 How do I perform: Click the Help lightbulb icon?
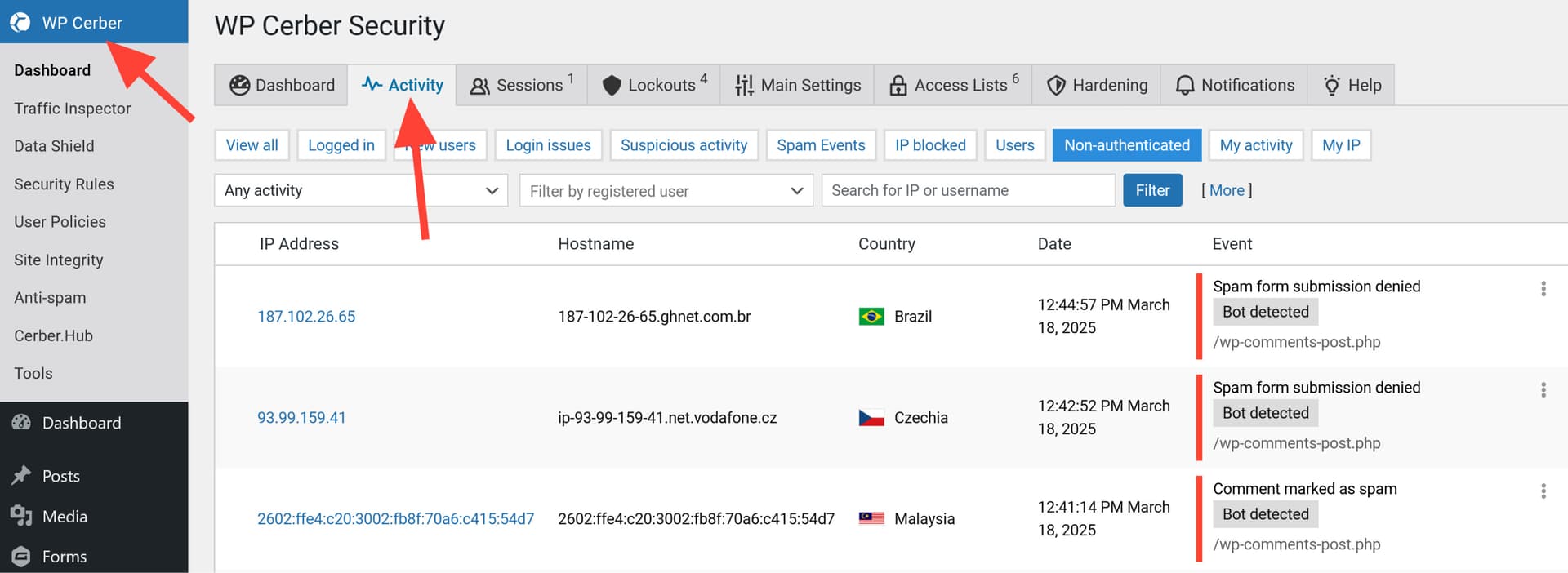click(x=1331, y=86)
